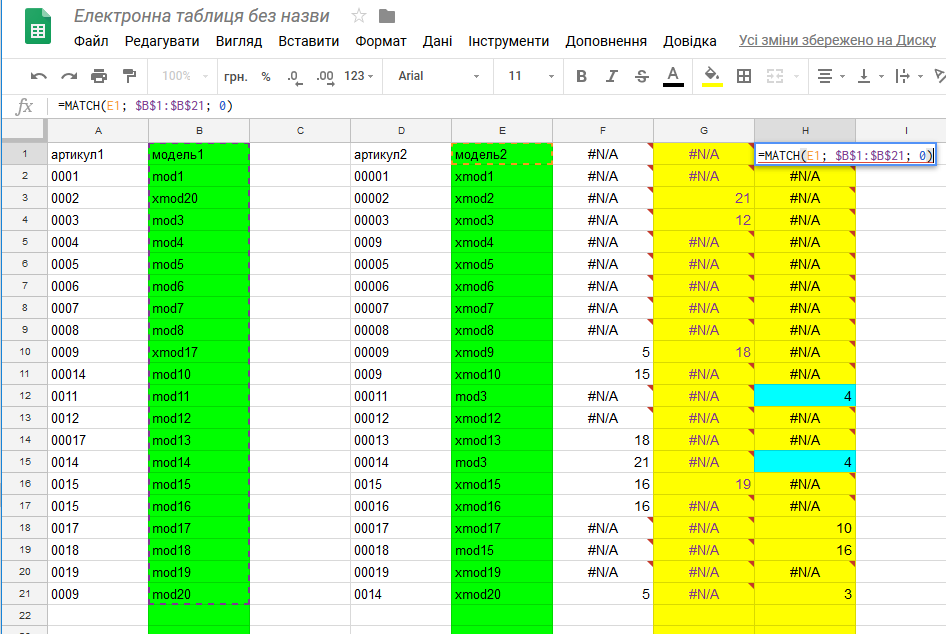Select cyan cell H12 with value 4
Screen dimensions: 946x634
805,396
